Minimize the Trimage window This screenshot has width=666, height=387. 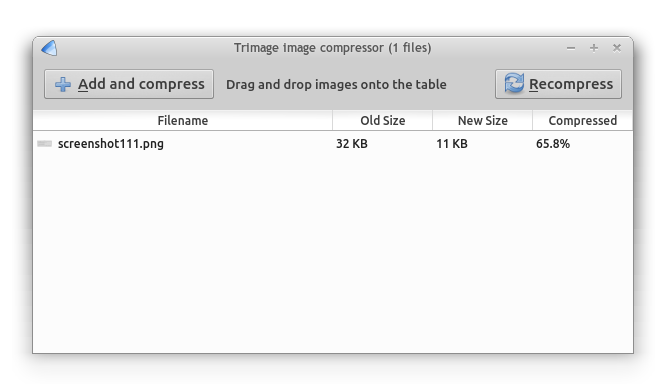[x=571, y=48]
